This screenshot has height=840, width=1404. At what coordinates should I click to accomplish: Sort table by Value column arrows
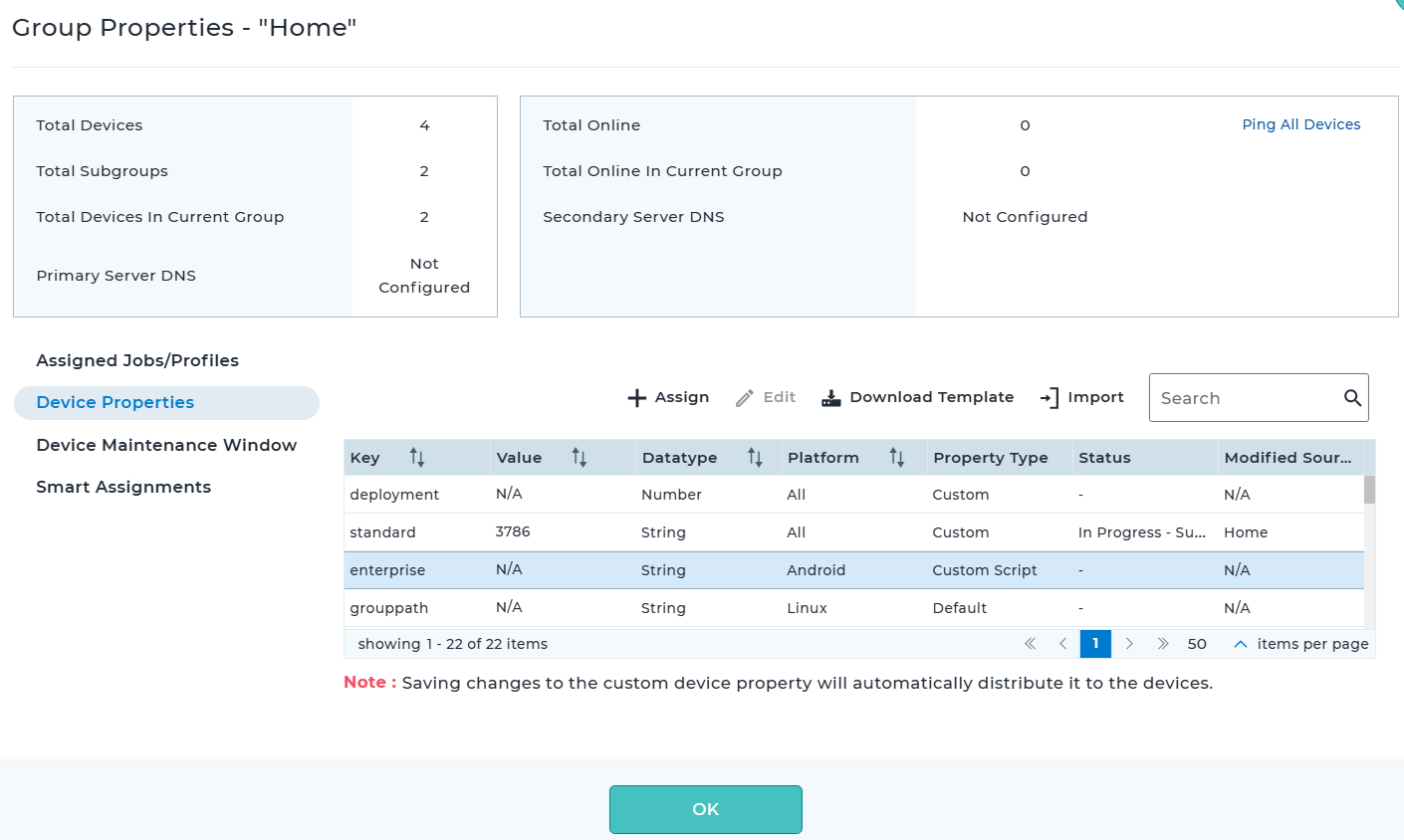click(580, 458)
